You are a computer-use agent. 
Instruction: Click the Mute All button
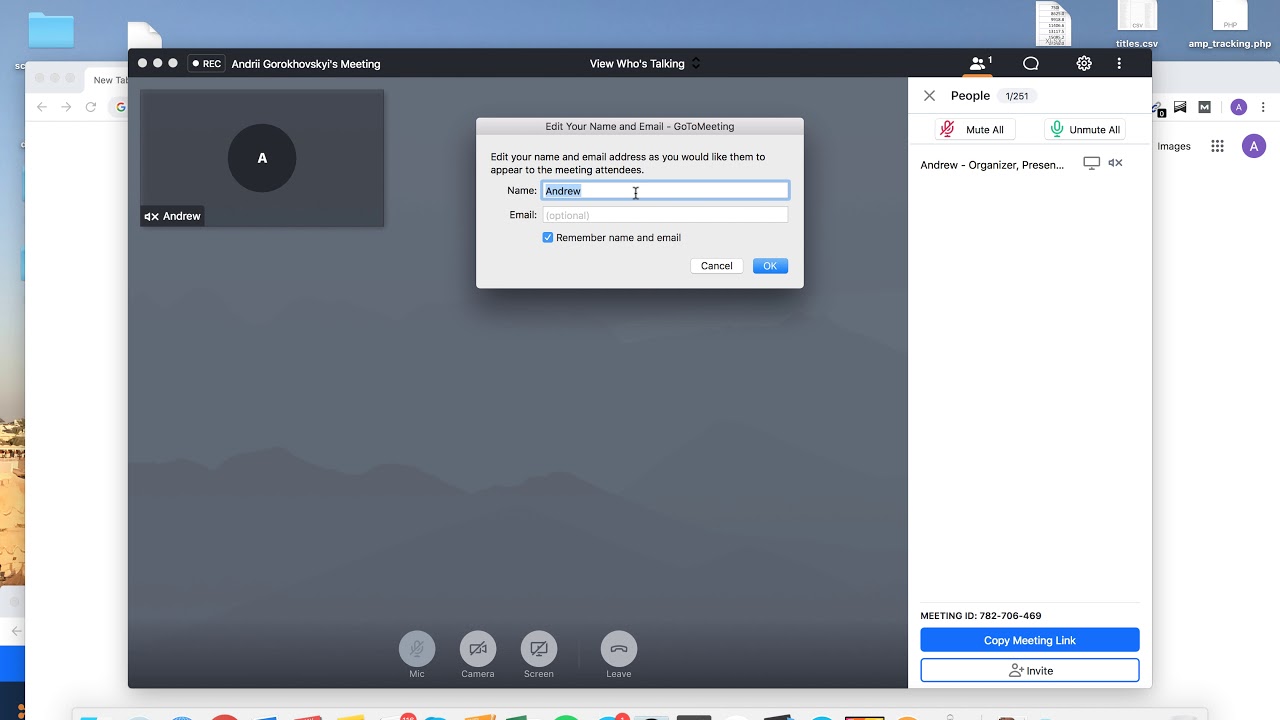[973, 129]
